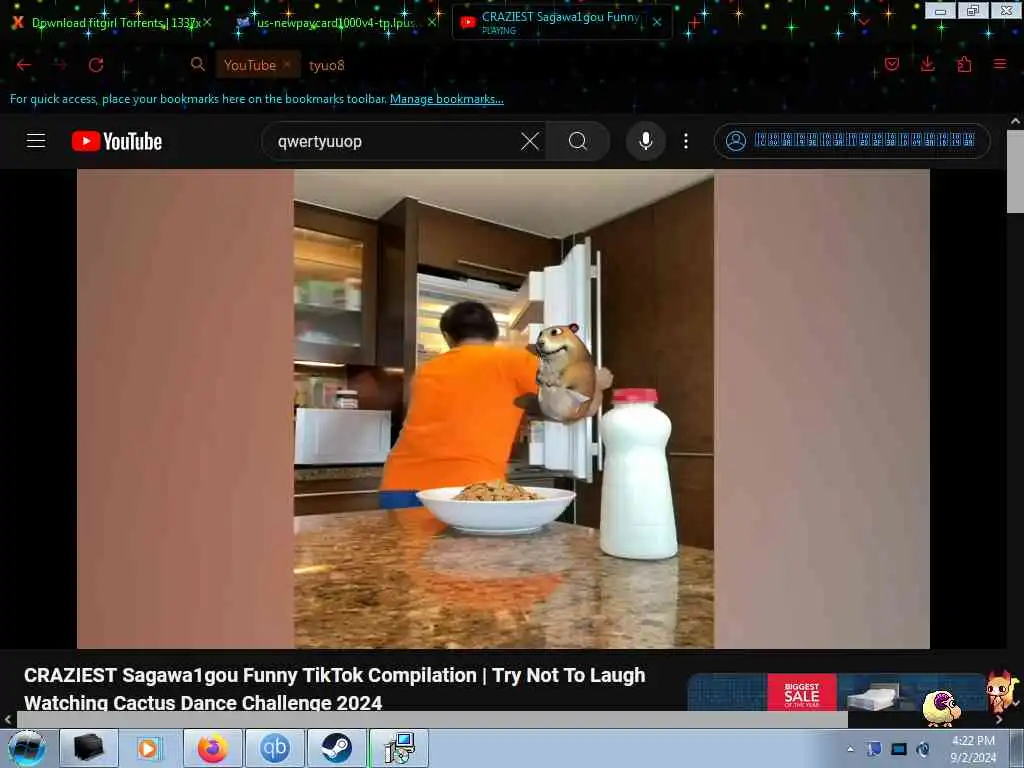Expand the list-all-tabs chevron in tab bar
This screenshot has height=768, width=1024.
[864, 22]
